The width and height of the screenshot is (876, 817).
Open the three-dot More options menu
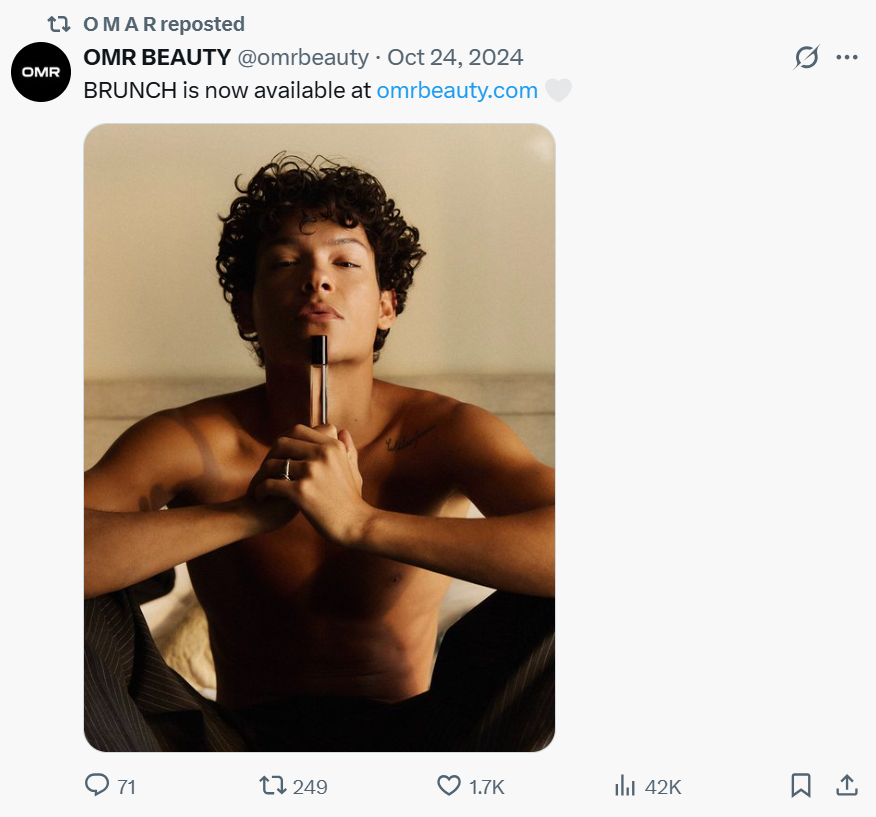click(847, 58)
